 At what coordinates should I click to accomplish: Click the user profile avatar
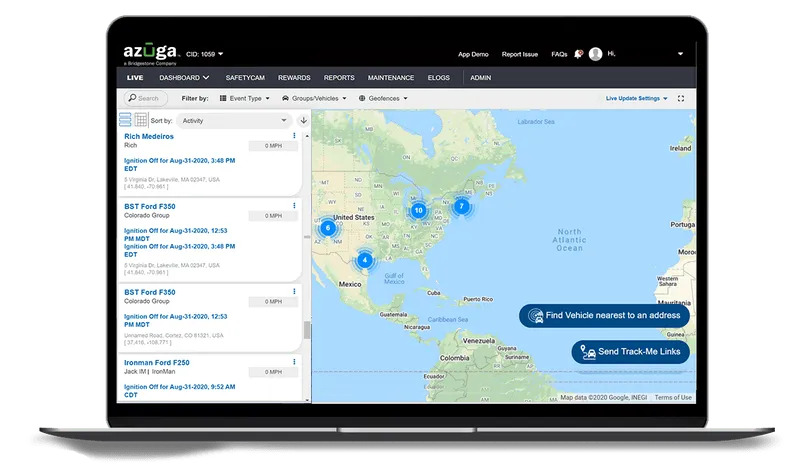click(596, 54)
